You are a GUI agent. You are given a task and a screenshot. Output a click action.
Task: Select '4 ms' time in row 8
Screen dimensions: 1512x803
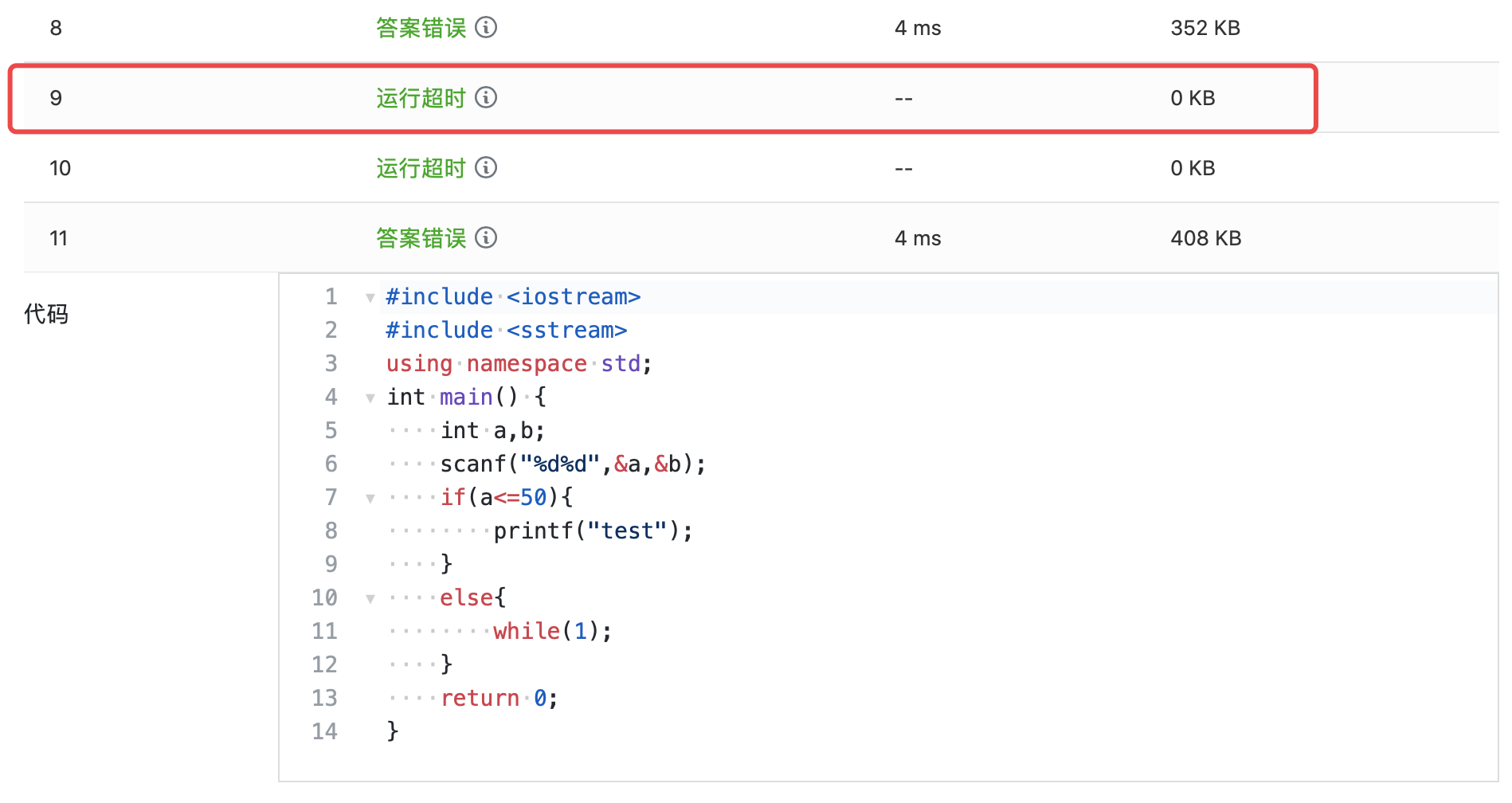918,28
